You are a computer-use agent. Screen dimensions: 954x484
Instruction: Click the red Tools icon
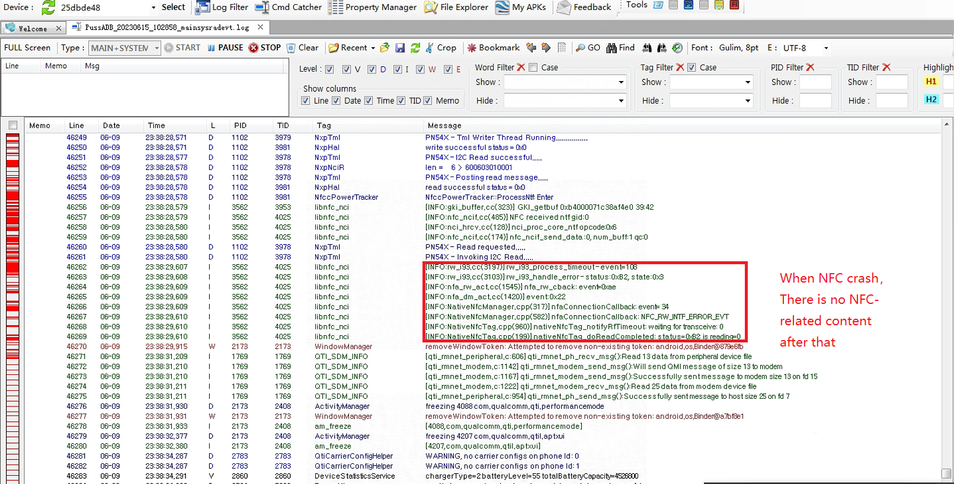point(734,5)
